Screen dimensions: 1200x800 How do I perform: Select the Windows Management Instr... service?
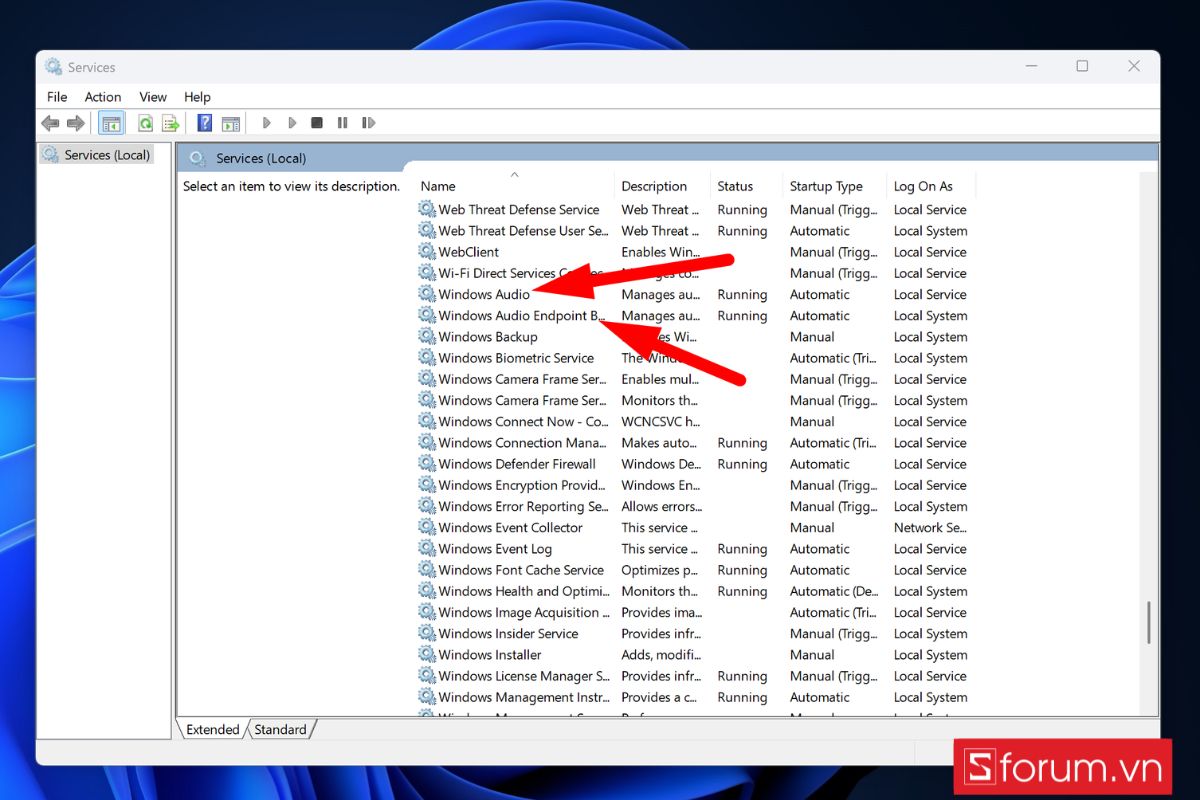point(522,697)
